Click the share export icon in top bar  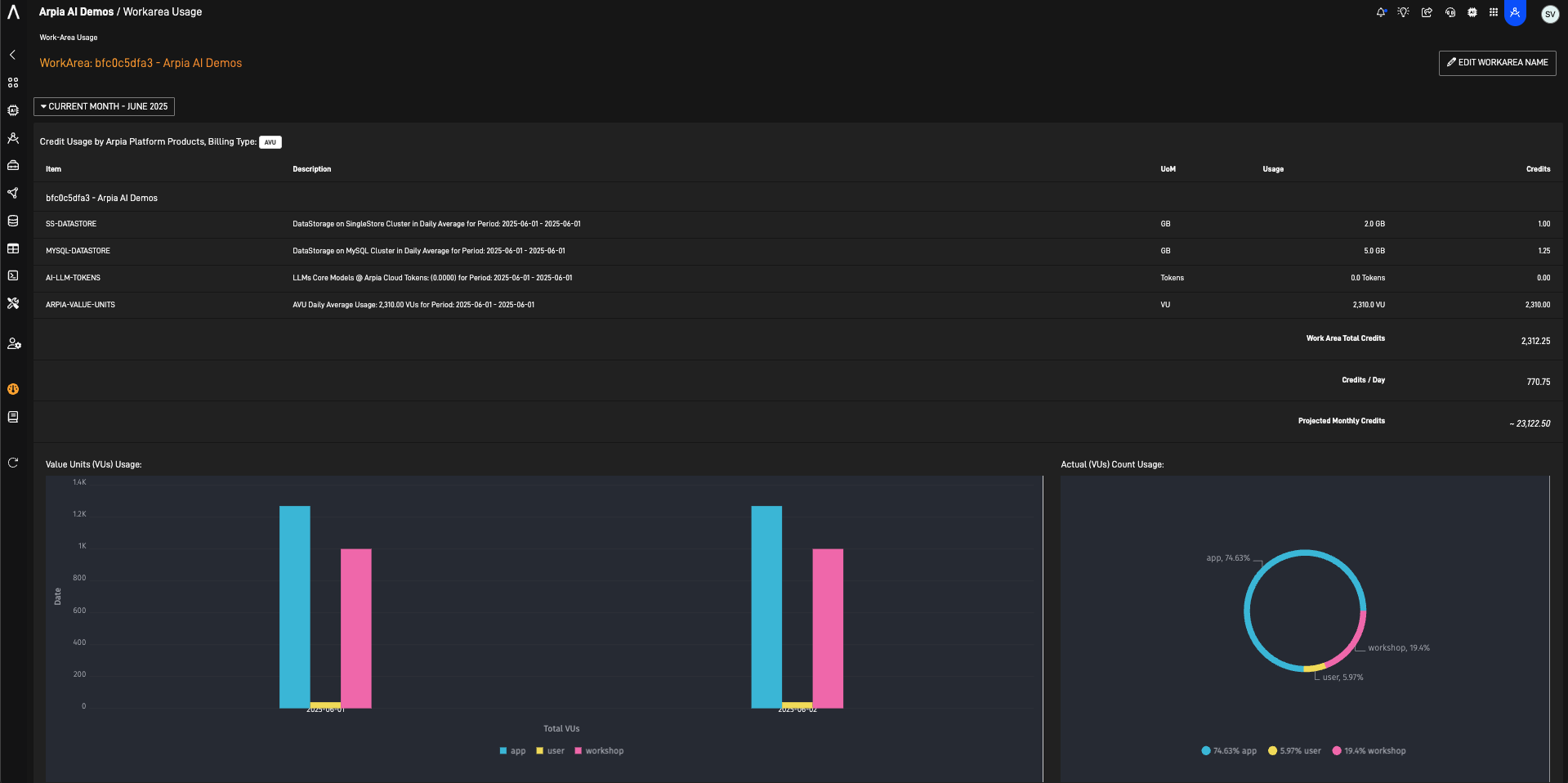click(1427, 12)
